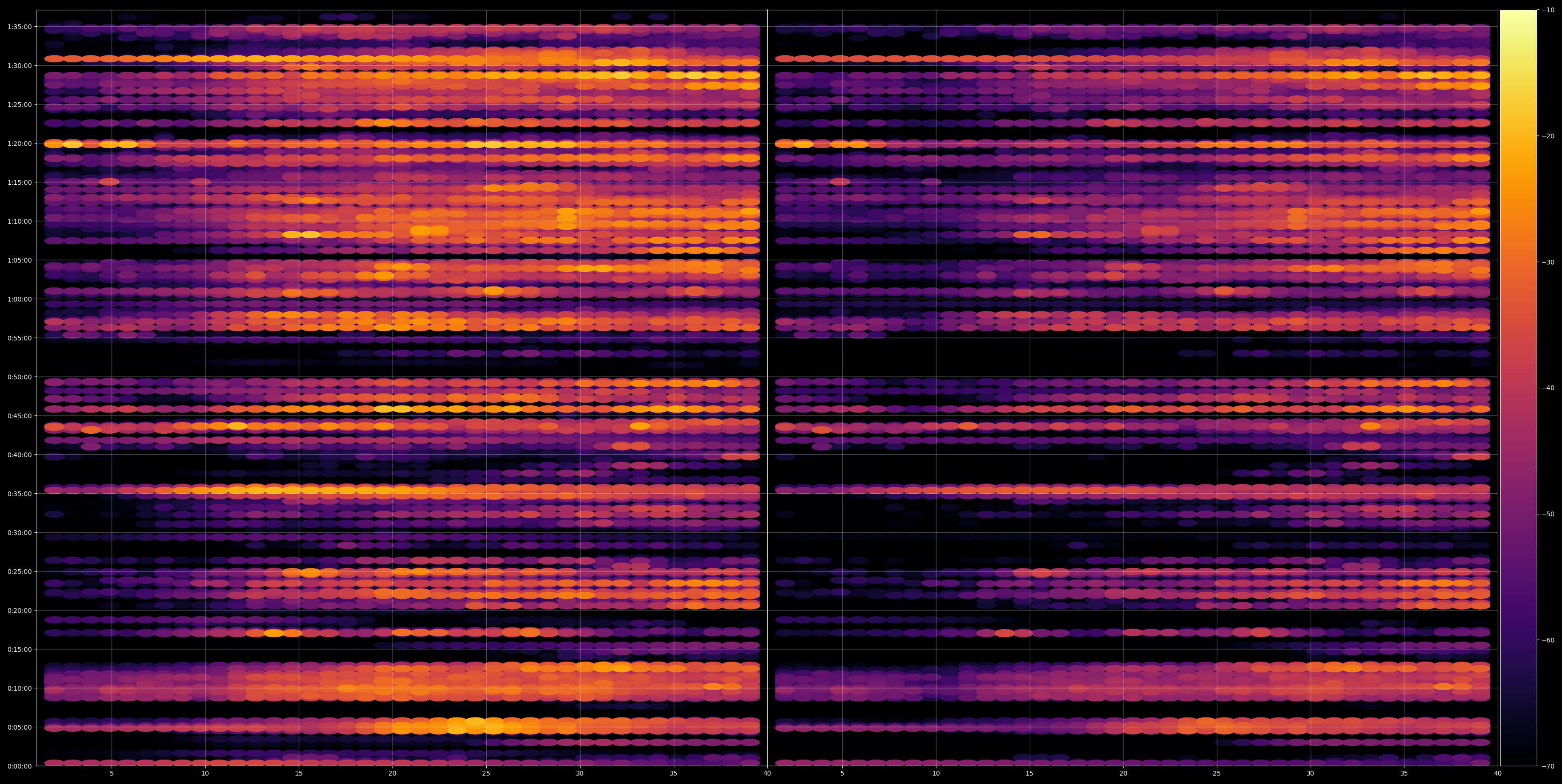Select the −70 colorbar value
Screen dimensions: 1562x784
(x=1548, y=766)
